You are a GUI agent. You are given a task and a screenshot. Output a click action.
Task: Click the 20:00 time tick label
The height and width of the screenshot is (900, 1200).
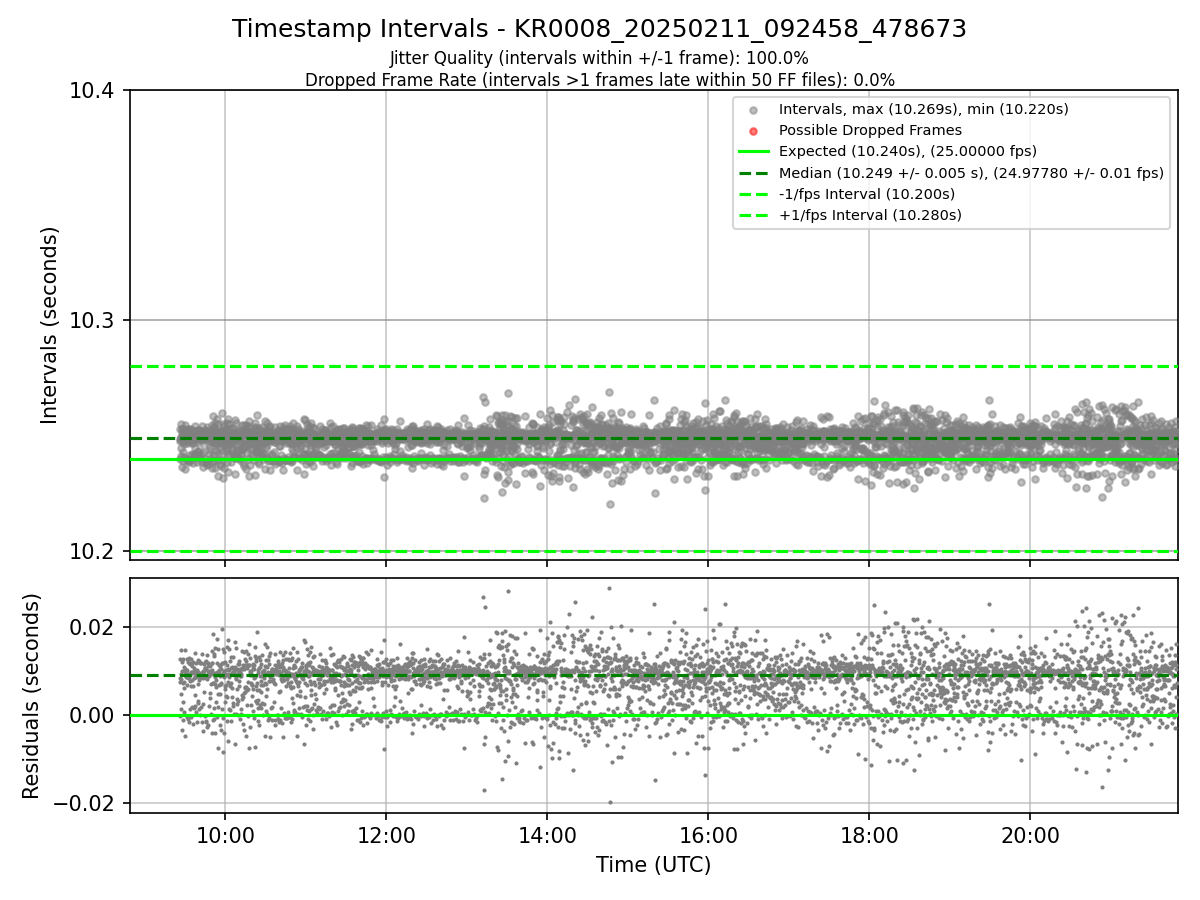pos(1030,834)
